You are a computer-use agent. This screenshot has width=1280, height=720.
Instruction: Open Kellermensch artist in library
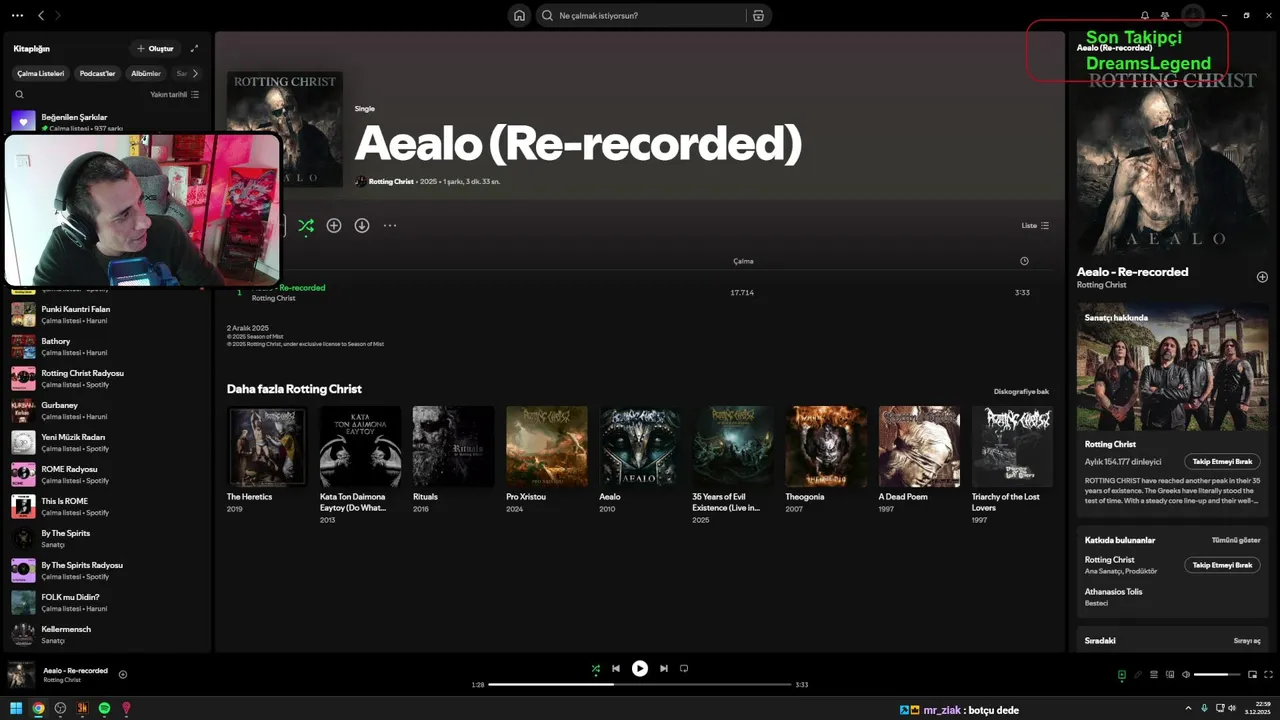pyautogui.click(x=107, y=634)
